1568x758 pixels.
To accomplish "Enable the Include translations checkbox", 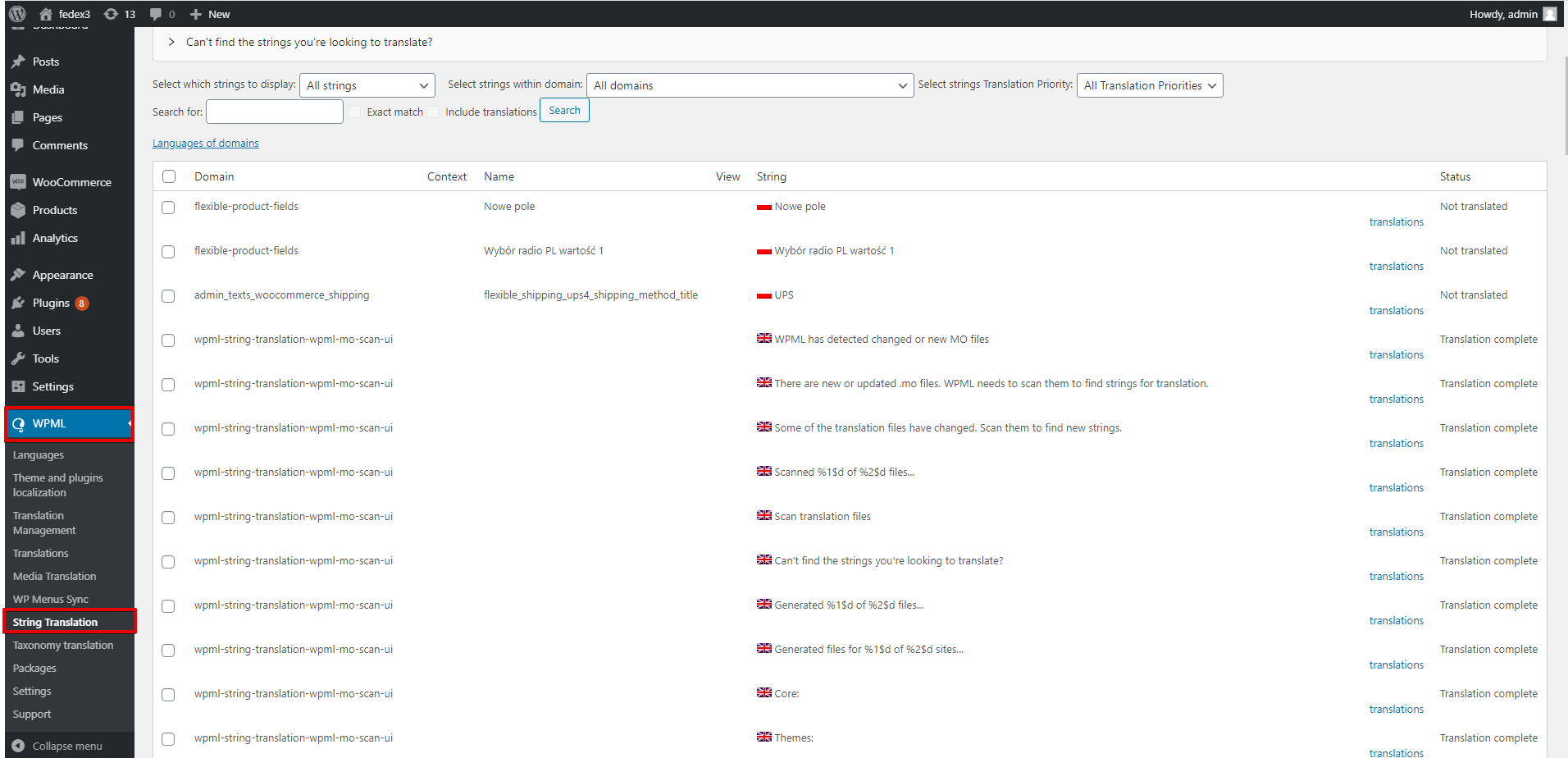I will [433, 112].
